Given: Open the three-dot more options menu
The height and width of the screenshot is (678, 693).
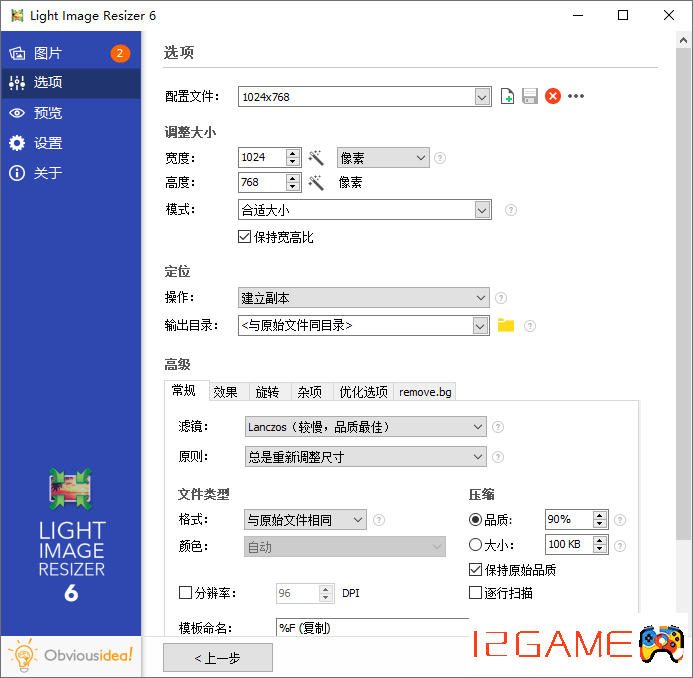Looking at the screenshot, I should [x=576, y=97].
